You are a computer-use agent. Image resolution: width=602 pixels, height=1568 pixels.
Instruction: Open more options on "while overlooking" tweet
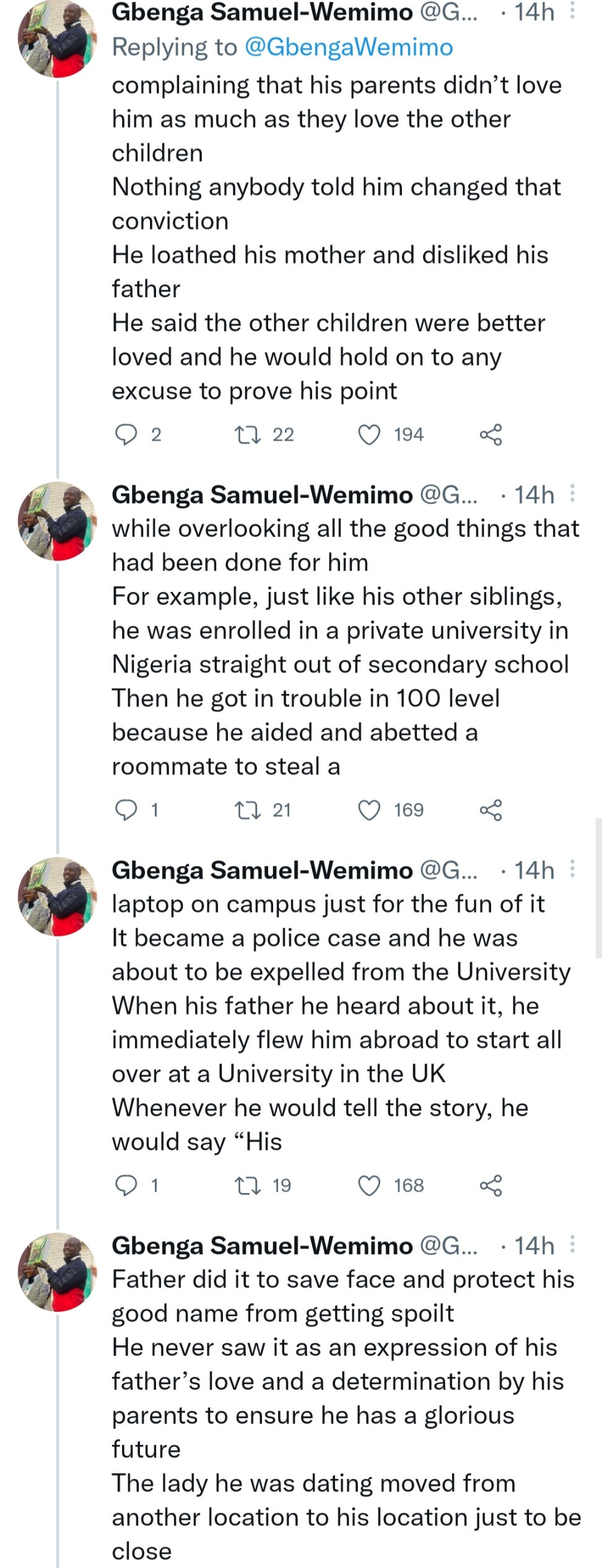pyautogui.click(x=572, y=493)
